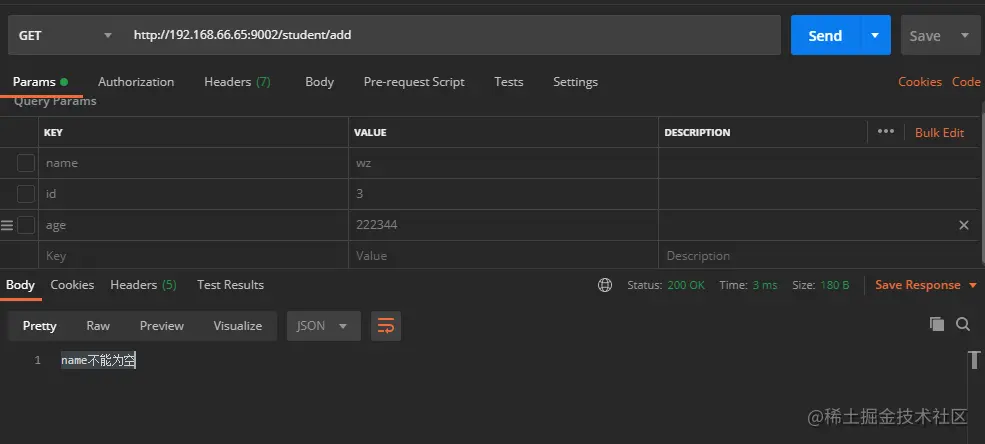
Task: Select the response Body tab
Action: pyautogui.click(x=20, y=285)
